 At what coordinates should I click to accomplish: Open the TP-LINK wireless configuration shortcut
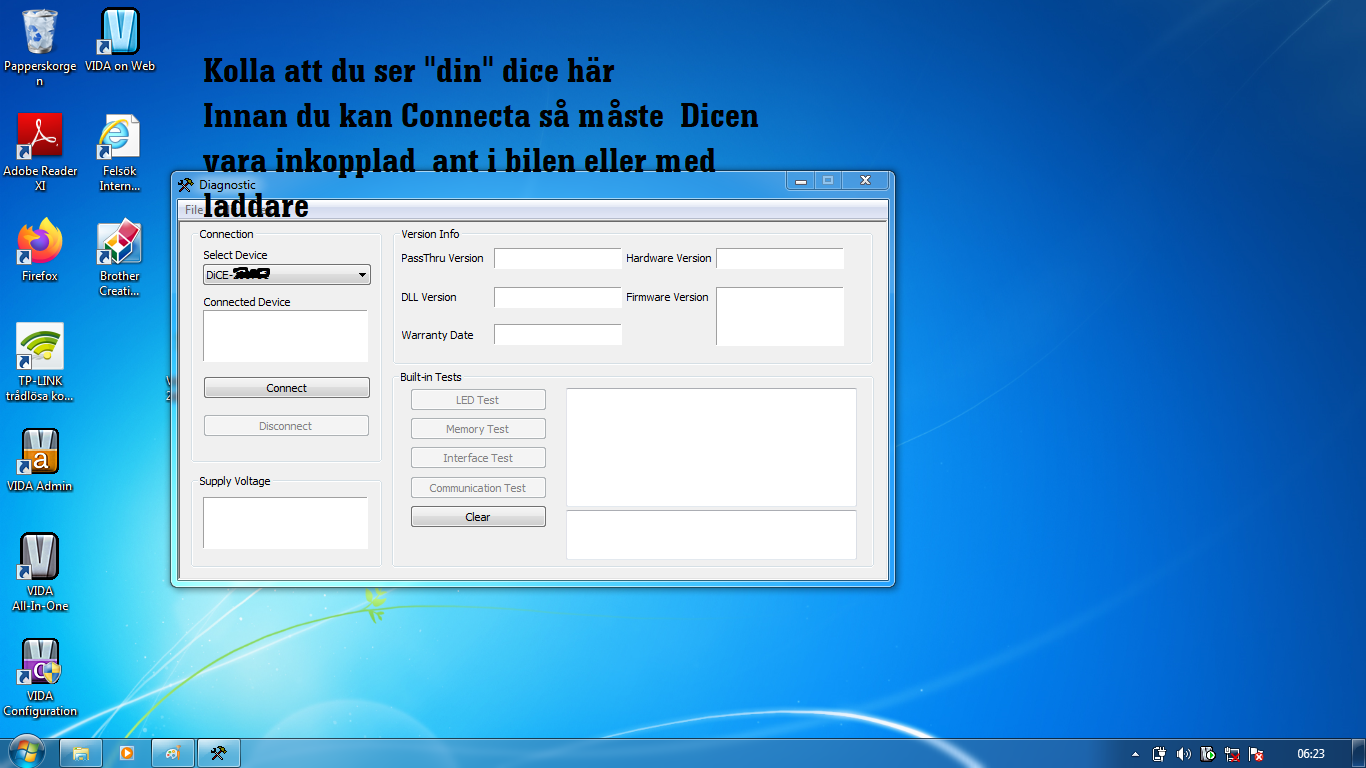coord(40,362)
